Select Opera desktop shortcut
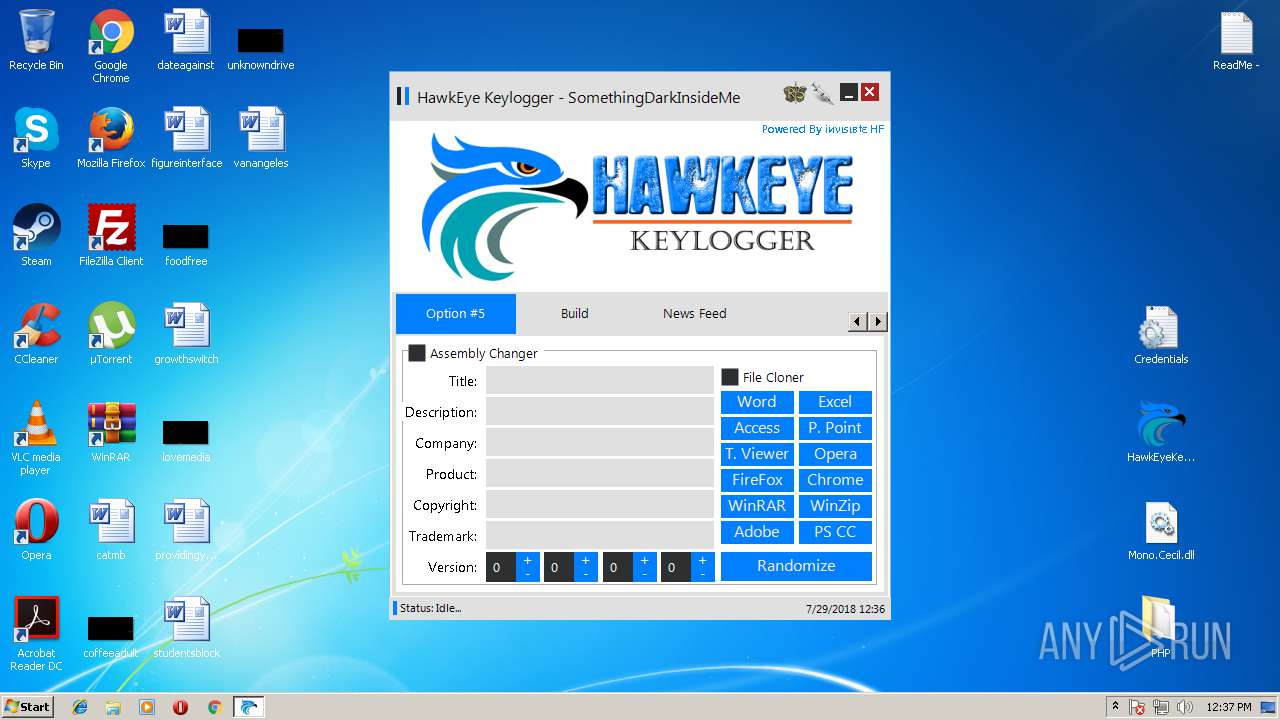 coord(36,530)
